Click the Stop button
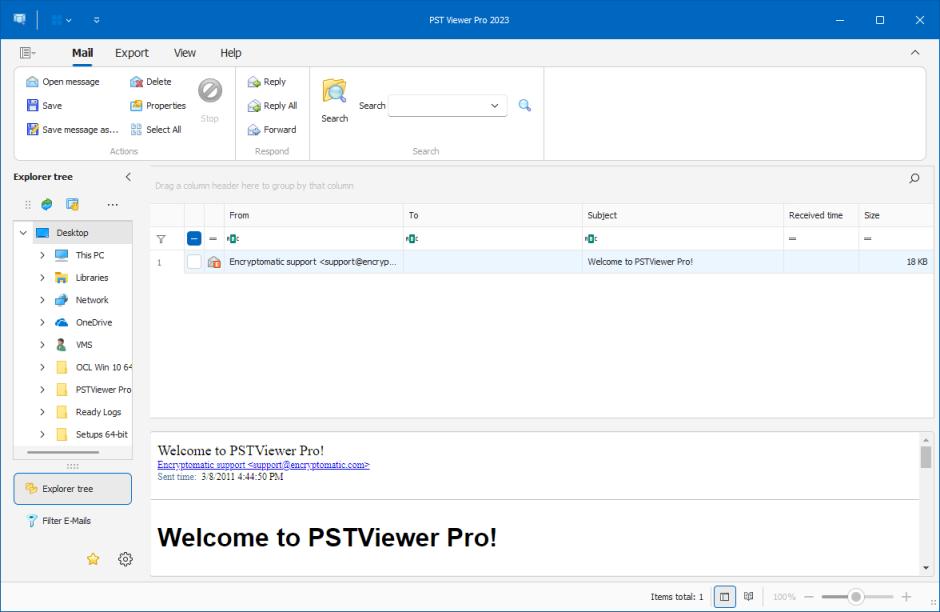 click(x=210, y=100)
